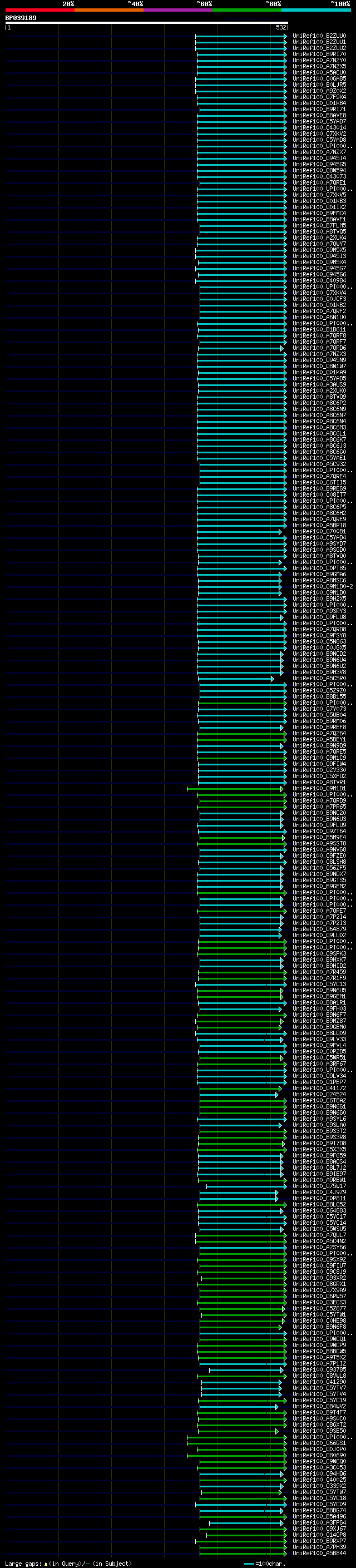Open hit UniRef100_Q9M5X5

319,250
